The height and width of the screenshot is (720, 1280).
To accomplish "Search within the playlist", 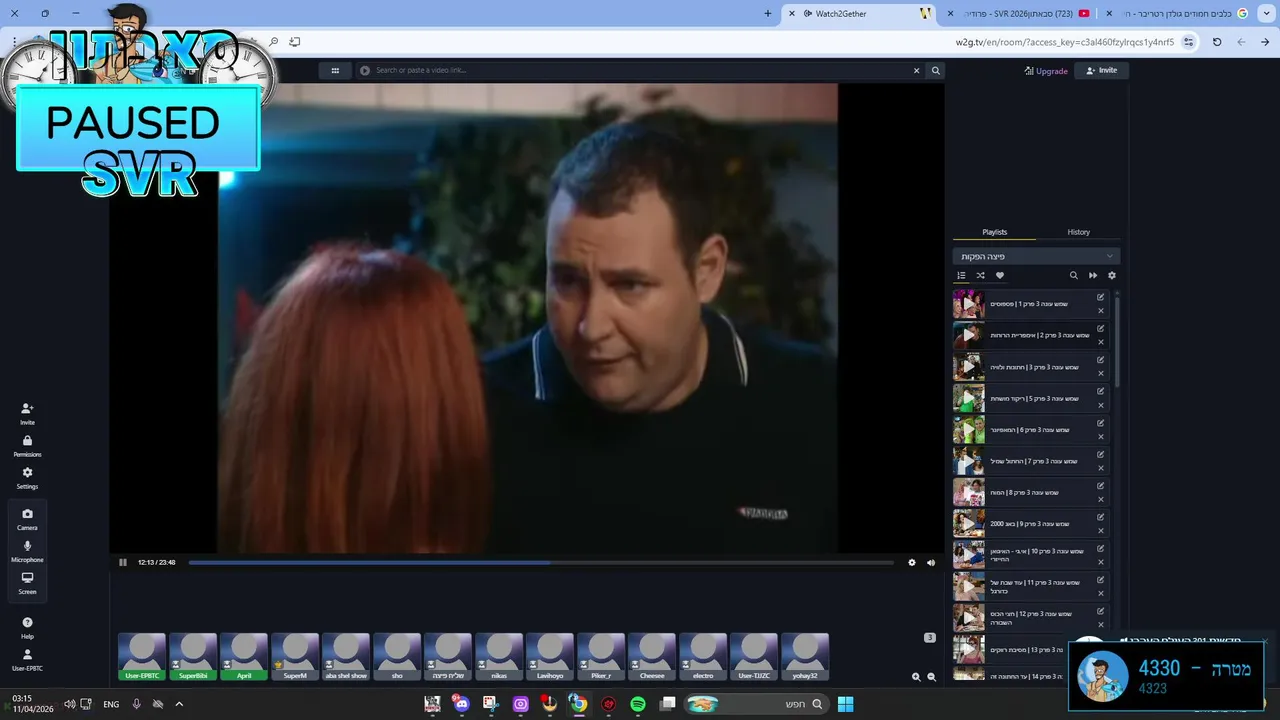I will pos(1074,275).
